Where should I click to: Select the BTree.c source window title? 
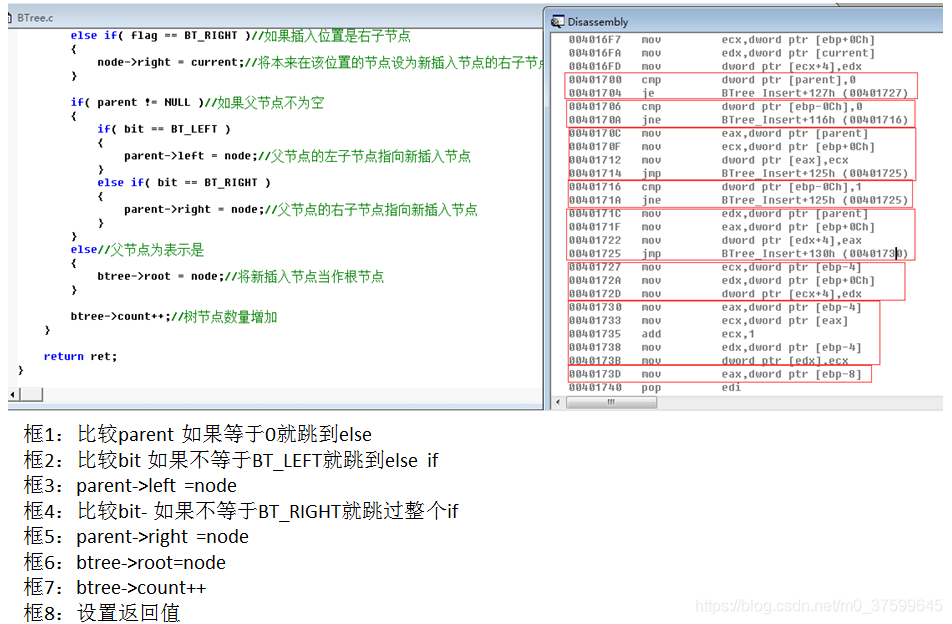point(35,18)
